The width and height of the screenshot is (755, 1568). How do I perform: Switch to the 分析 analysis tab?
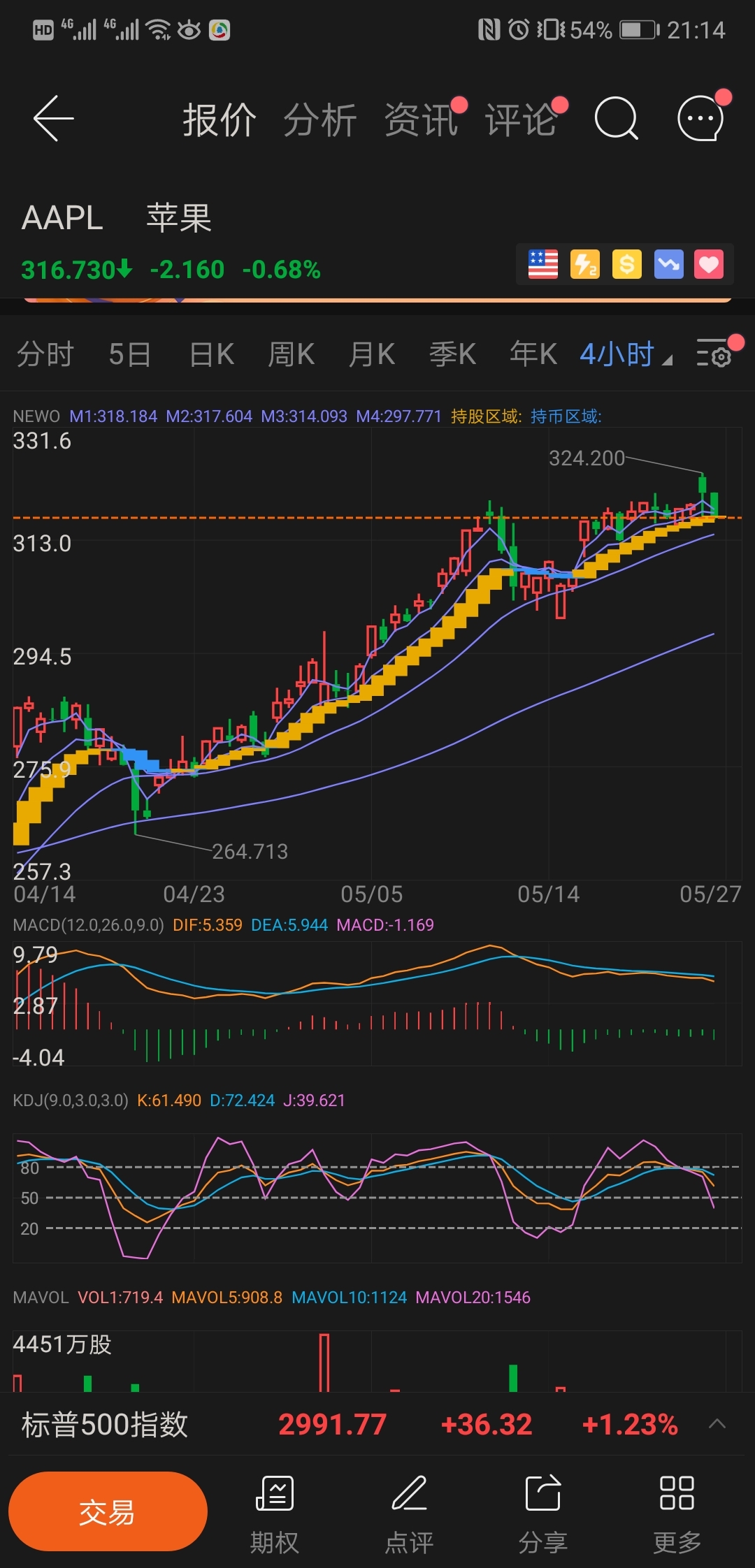[x=320, y=120]
